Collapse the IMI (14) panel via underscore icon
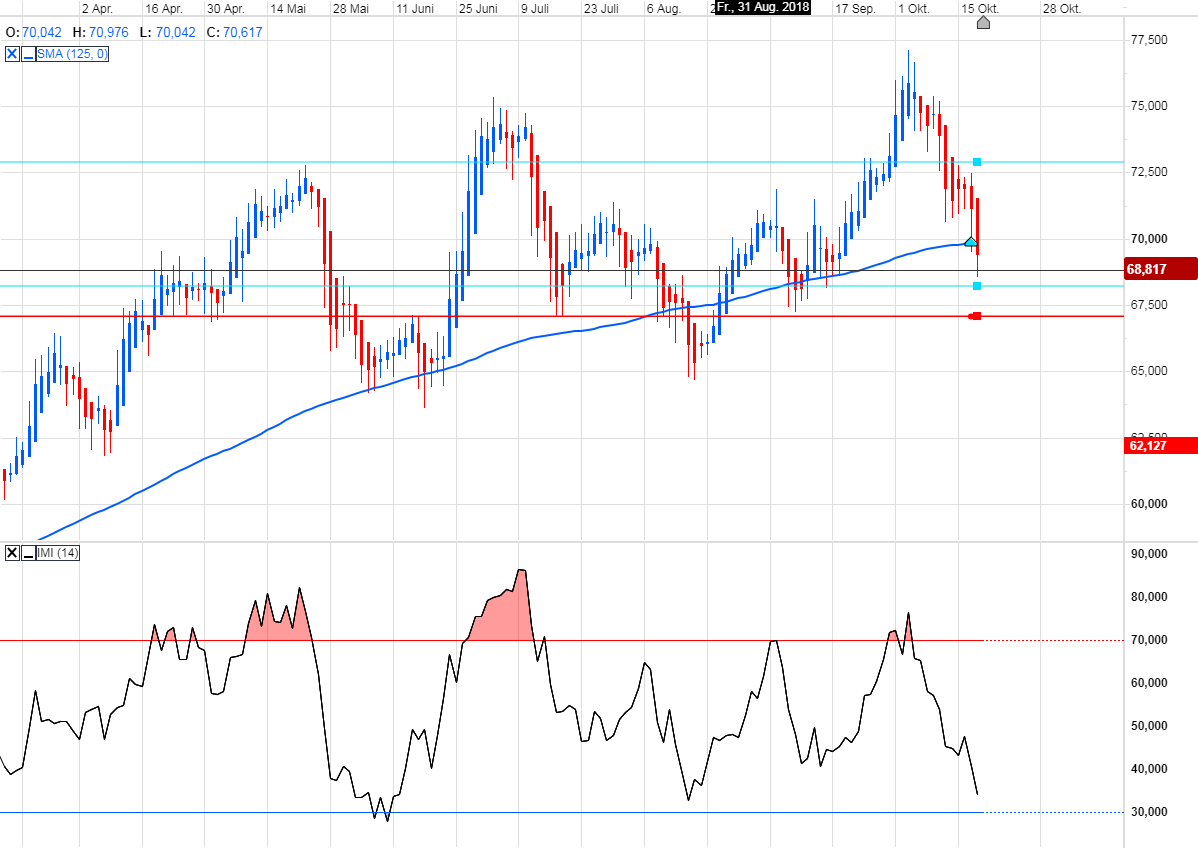The image size is (1198, 853). coord(28,553)
